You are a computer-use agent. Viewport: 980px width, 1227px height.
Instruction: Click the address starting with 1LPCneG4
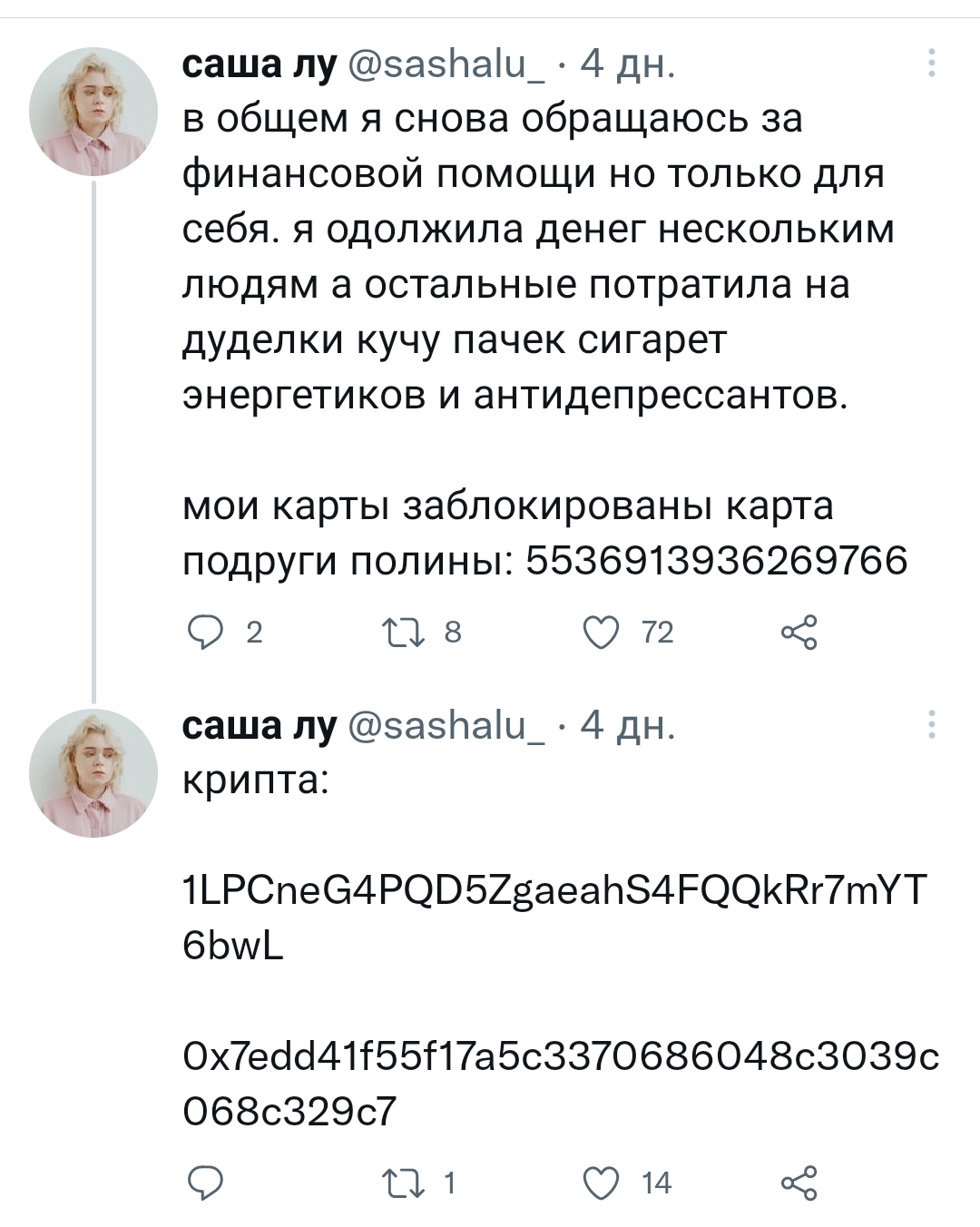pyautogui.click(x=555, y=891)
